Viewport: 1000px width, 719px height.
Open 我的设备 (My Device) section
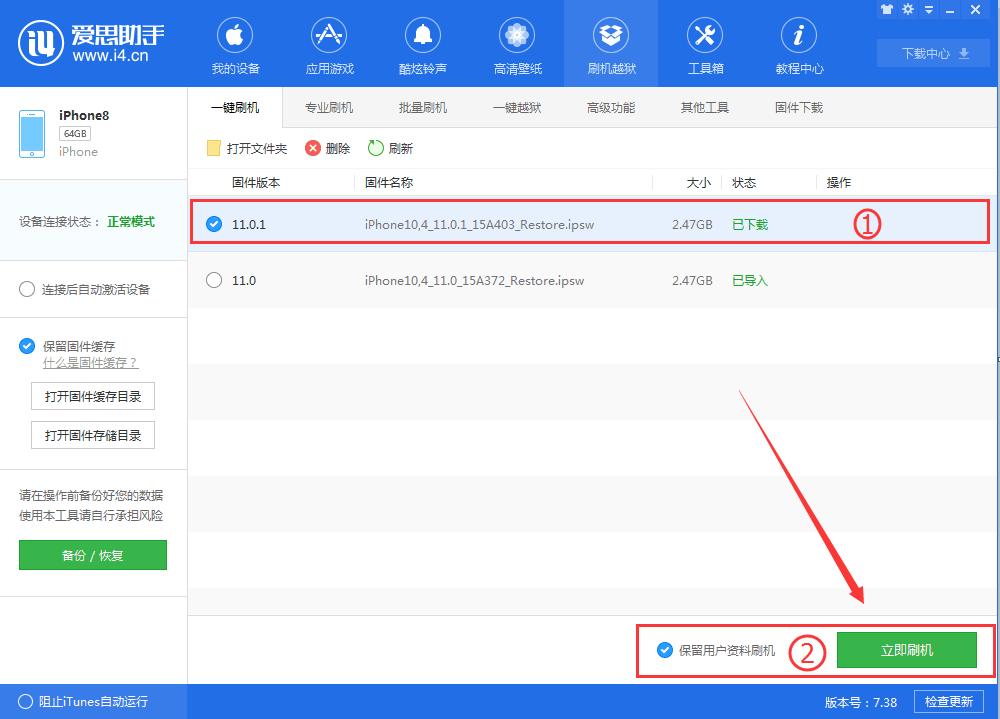tap(235, 45)
